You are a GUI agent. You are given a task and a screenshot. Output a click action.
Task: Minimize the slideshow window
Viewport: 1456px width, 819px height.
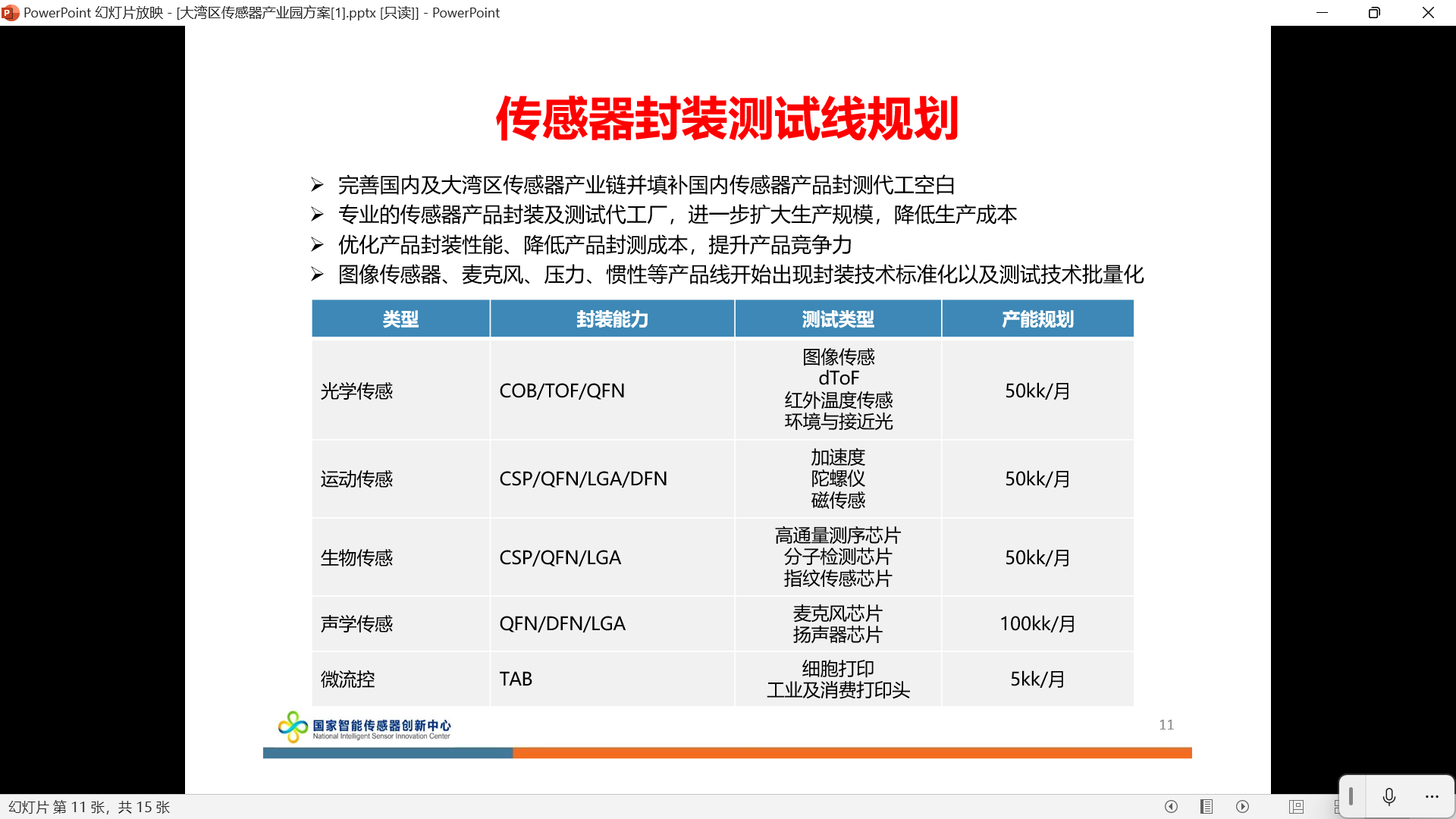click(x=1322, y=13)
